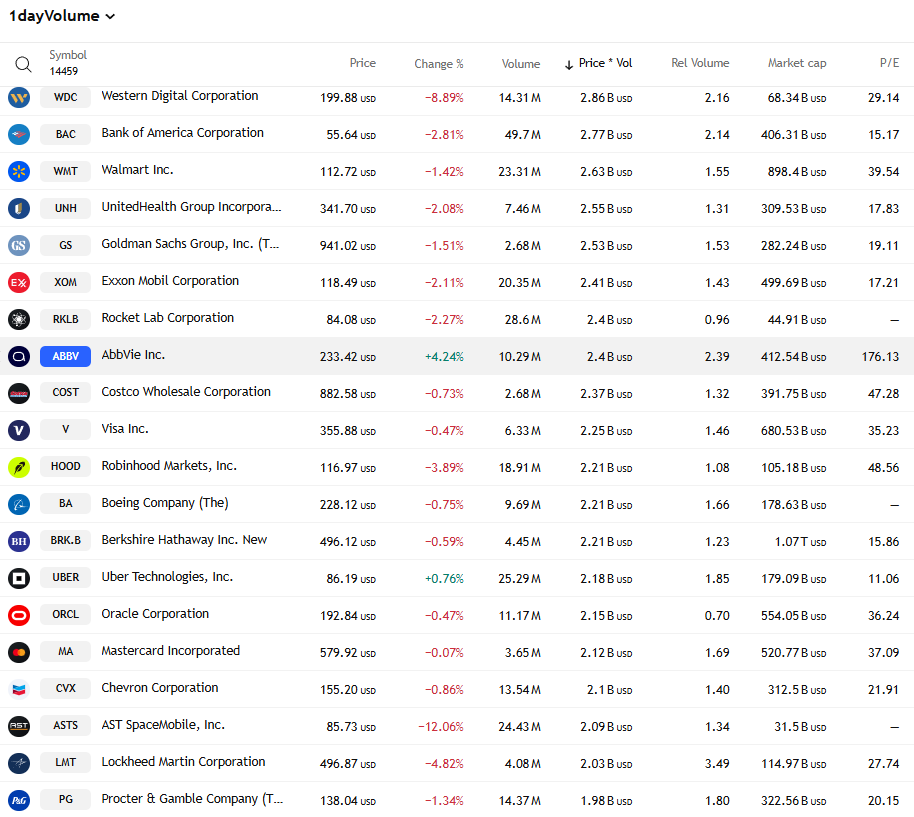This screenshot has height=817, width=914.
Task: Click the Lockheed Martin logo icon
Action: (x=19, y=763)
